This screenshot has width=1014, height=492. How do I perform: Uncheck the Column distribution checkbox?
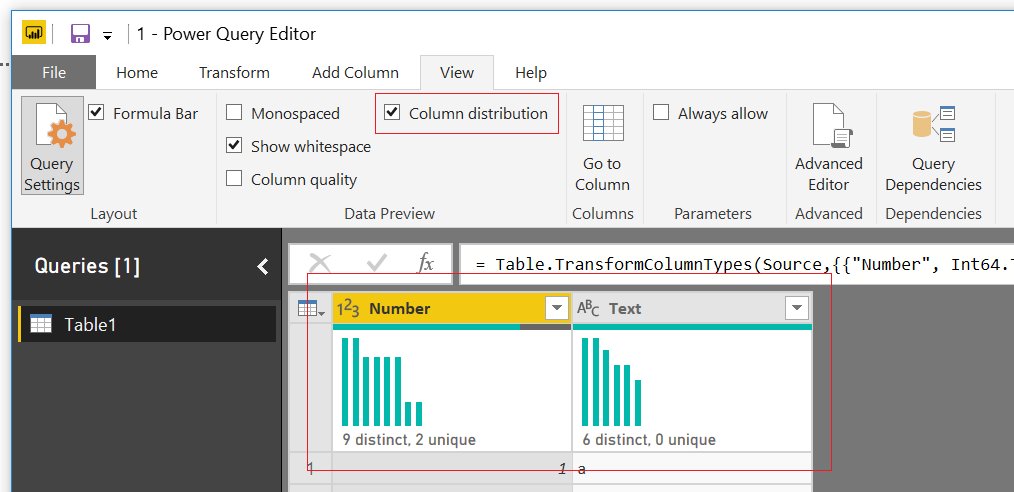pos(391,112)
